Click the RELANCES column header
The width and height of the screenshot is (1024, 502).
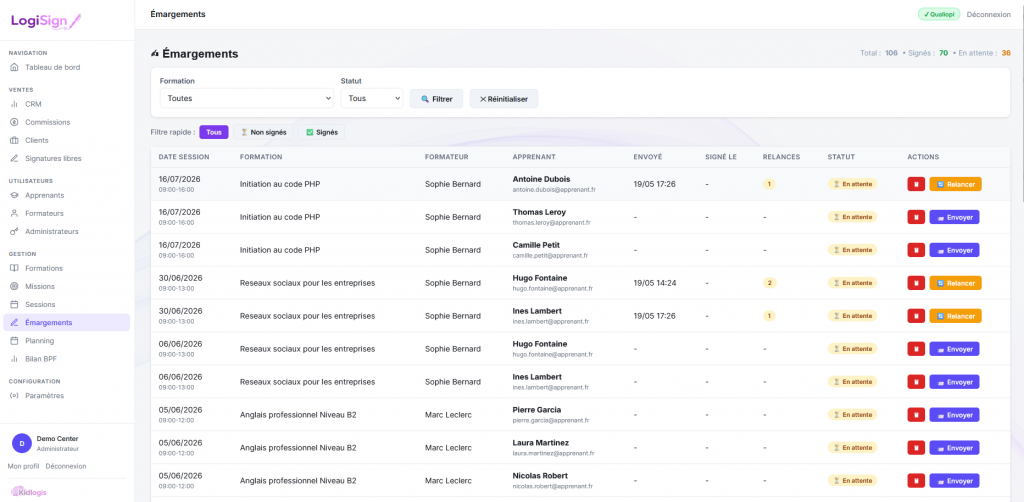click(x=781, y=157)
